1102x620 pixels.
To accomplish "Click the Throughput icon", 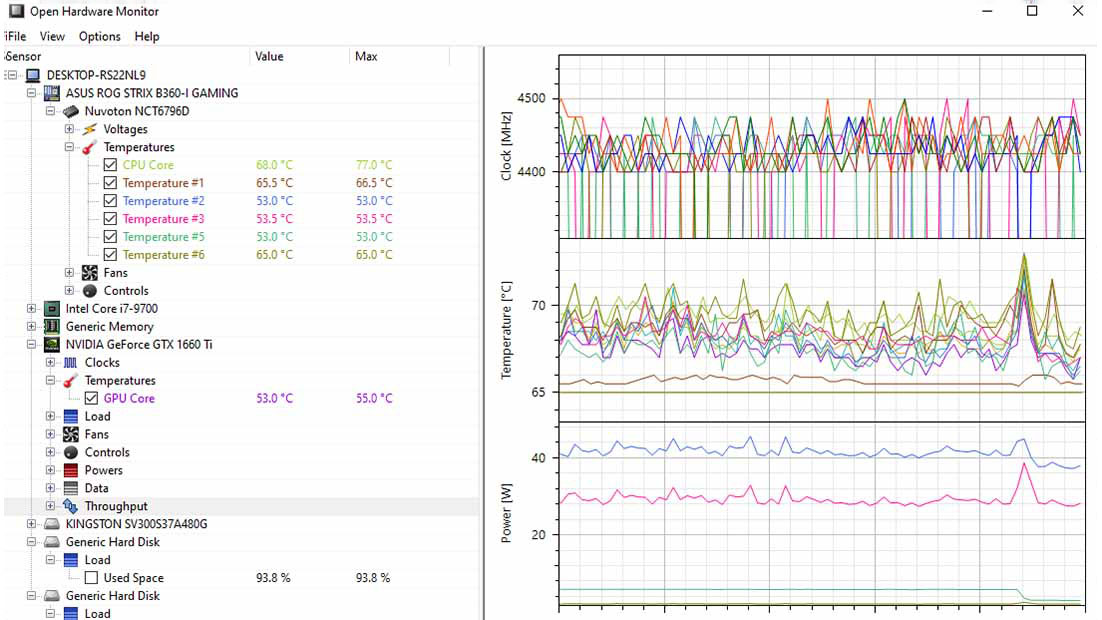I will tap(71, 507).
